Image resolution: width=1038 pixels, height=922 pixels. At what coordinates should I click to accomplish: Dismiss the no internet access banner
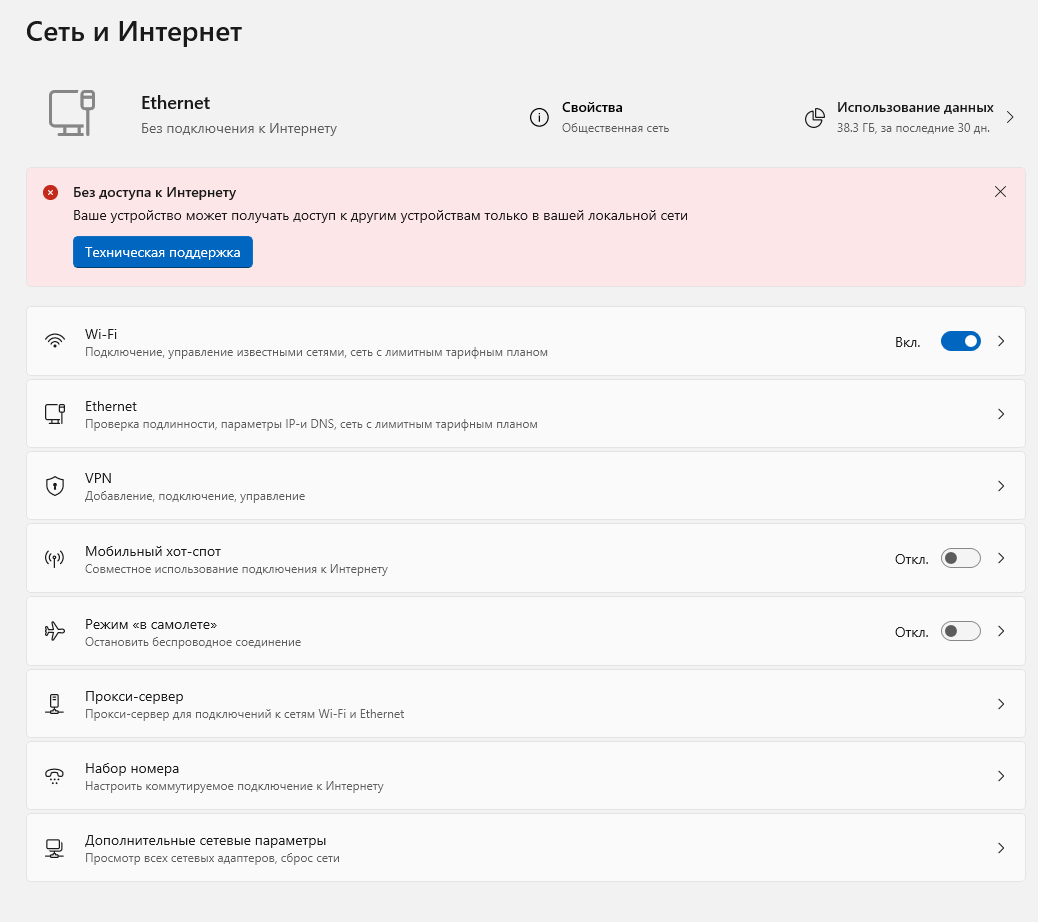[x=1000, y=192]
